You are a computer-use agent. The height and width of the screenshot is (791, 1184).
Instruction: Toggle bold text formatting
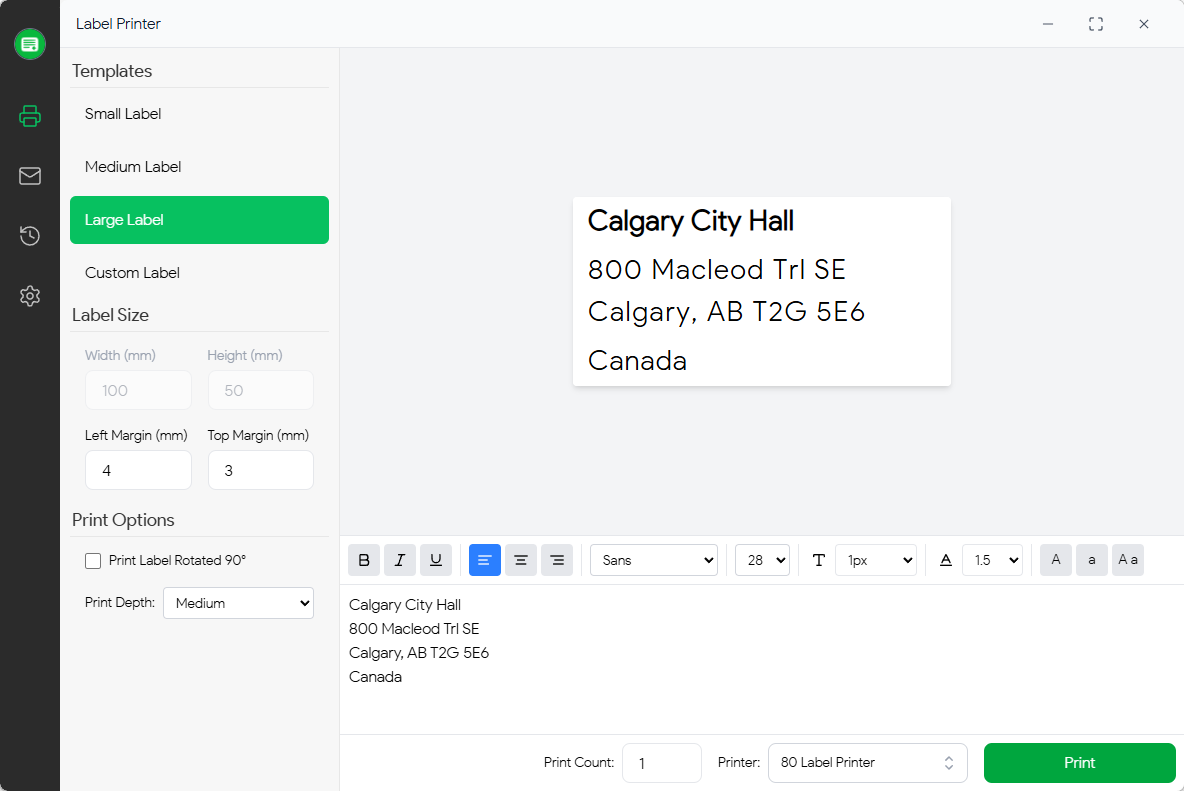tap(364, 560)
